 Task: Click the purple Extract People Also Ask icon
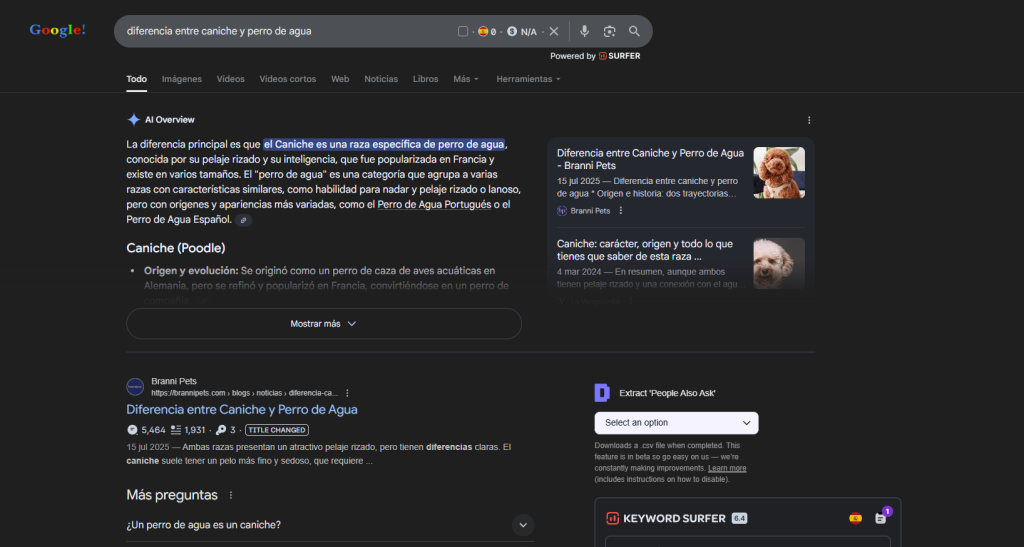602,393
